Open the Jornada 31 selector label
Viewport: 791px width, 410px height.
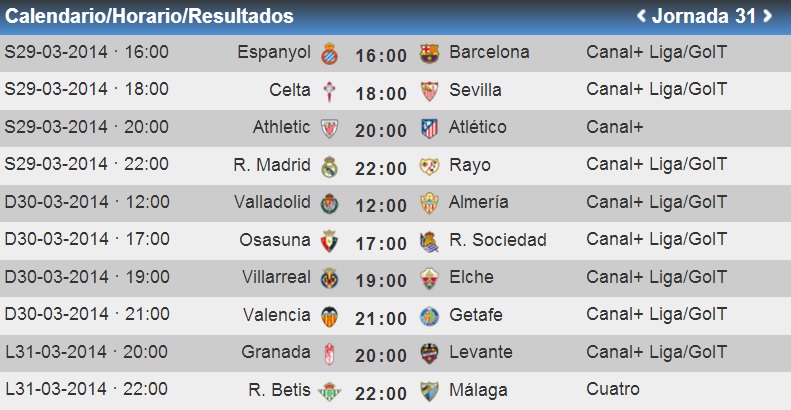pyautogui.click(x=704, y=16)
